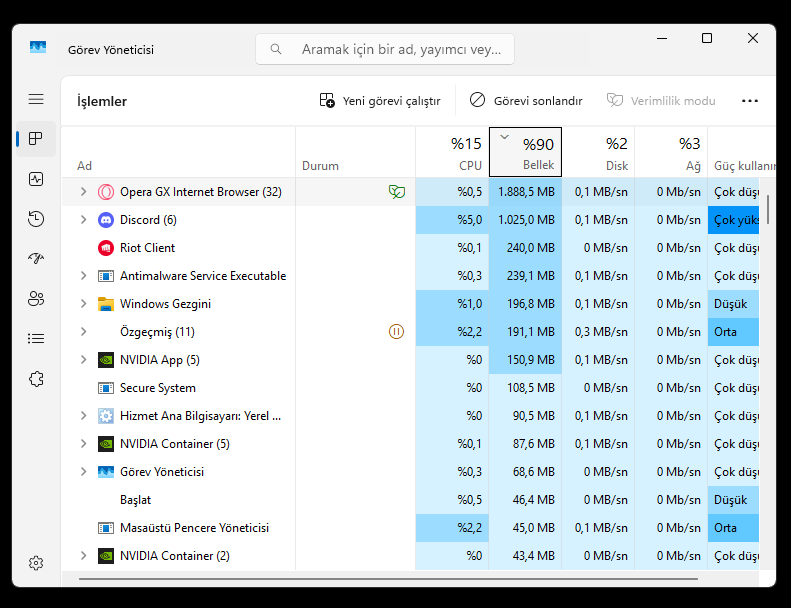Click the Task Manager app logo icon
Viewport: 791px width, 608px height.
click(38, 47)
